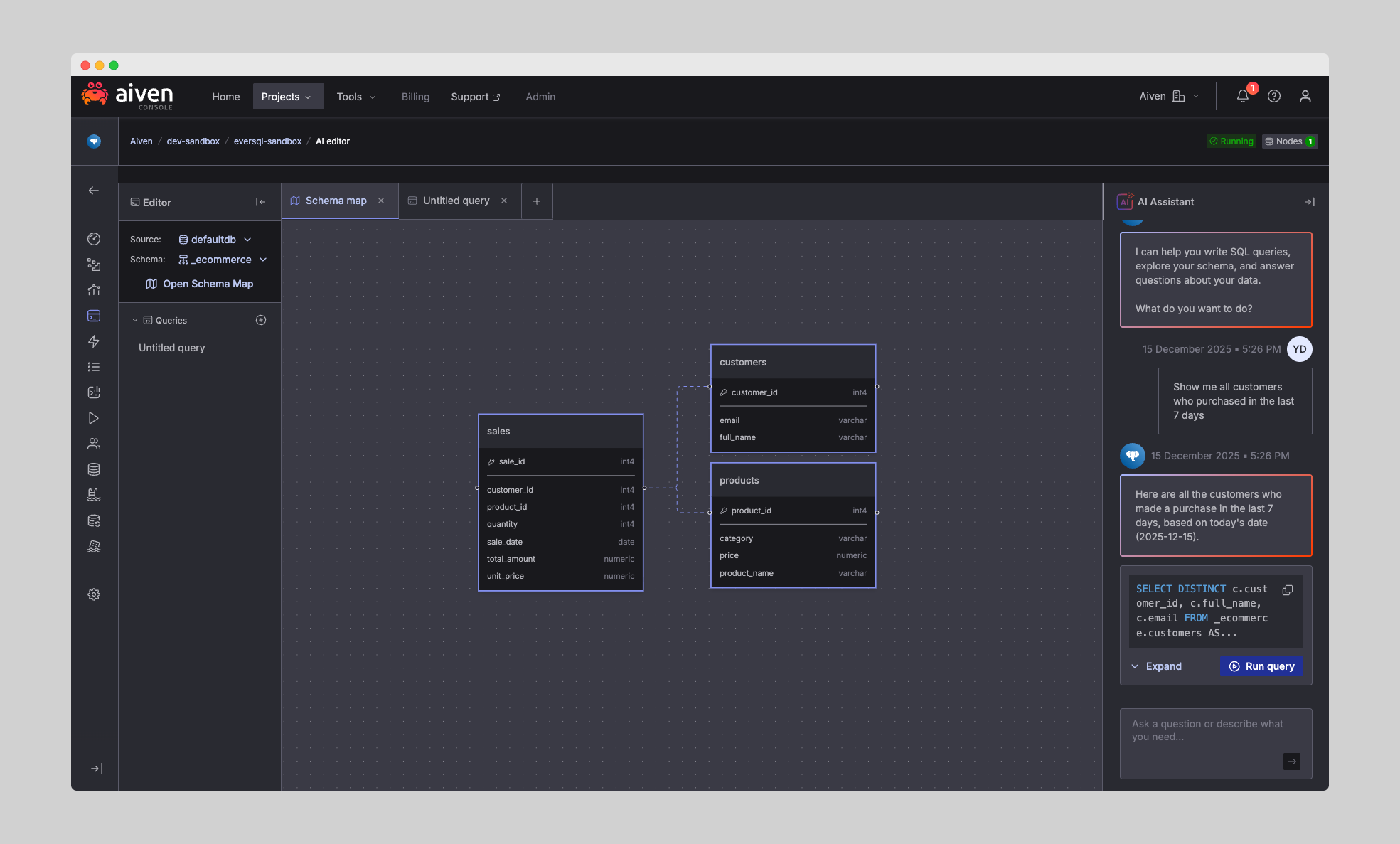Viewport: 1400px width, 844px height.
Task: Send message with arrow button in chat
Action: click(x=1292, y=762)
